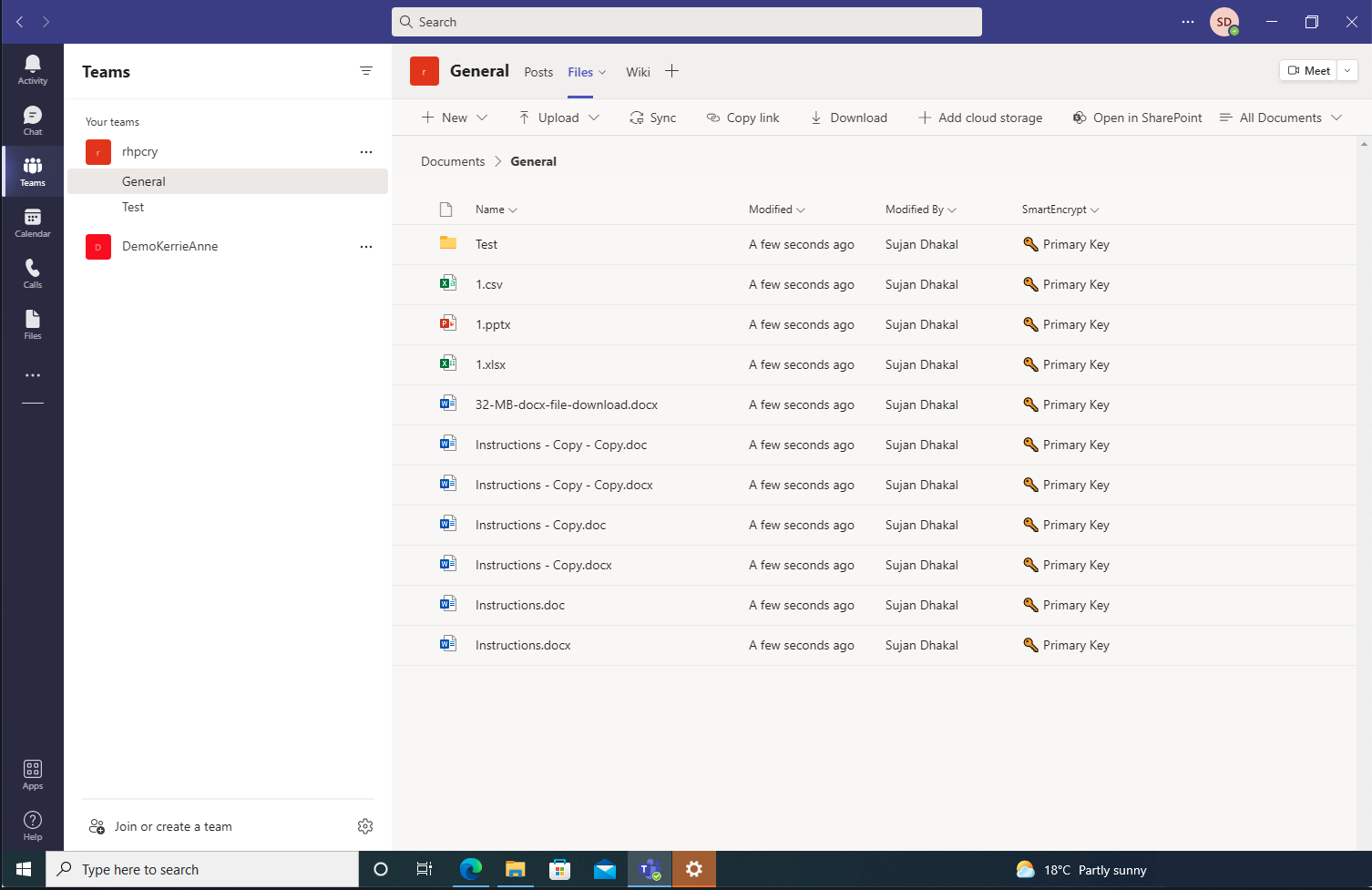Open the 1.csv file
Image resolution: width=1372 pixels, height=890 pixels.
click(x=489, y=284)
